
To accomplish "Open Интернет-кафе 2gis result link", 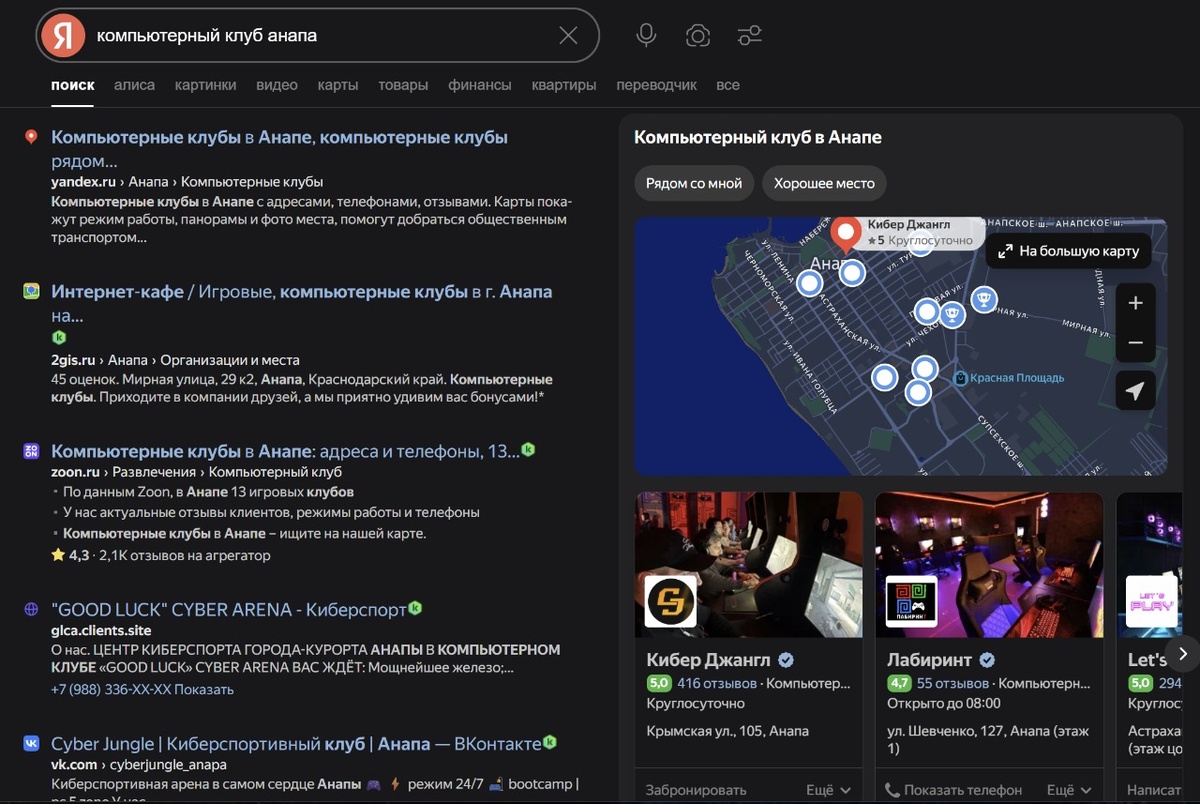I will click(301, 303).
